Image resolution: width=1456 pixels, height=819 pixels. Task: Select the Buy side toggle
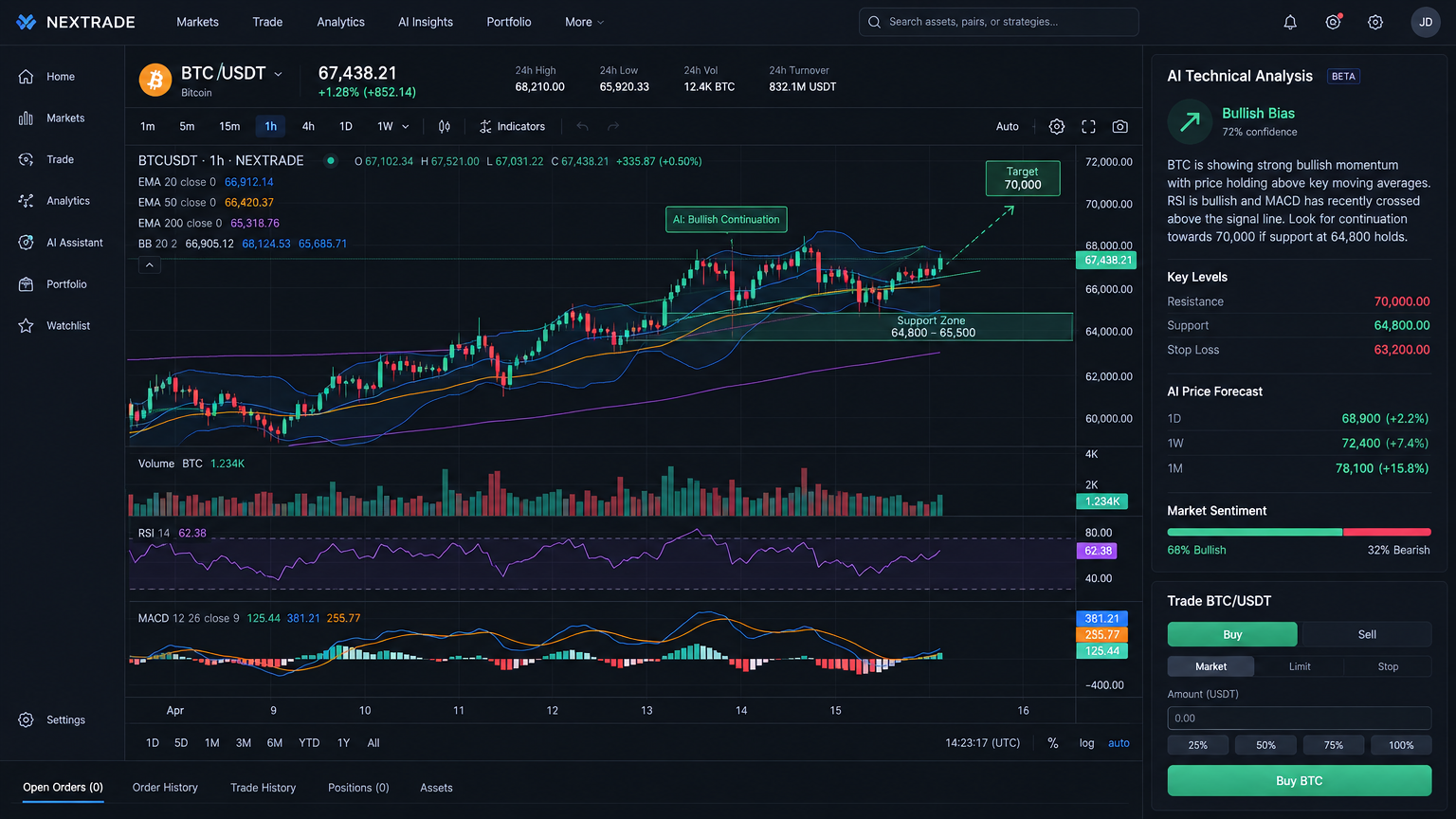pyautogui.click(x=1232, y=634)
